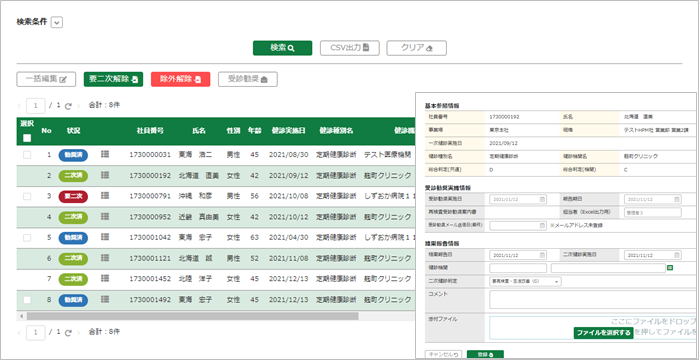The image size is (699, 360).
Task: Check the selection box for row 3
Action: point(27,196)
